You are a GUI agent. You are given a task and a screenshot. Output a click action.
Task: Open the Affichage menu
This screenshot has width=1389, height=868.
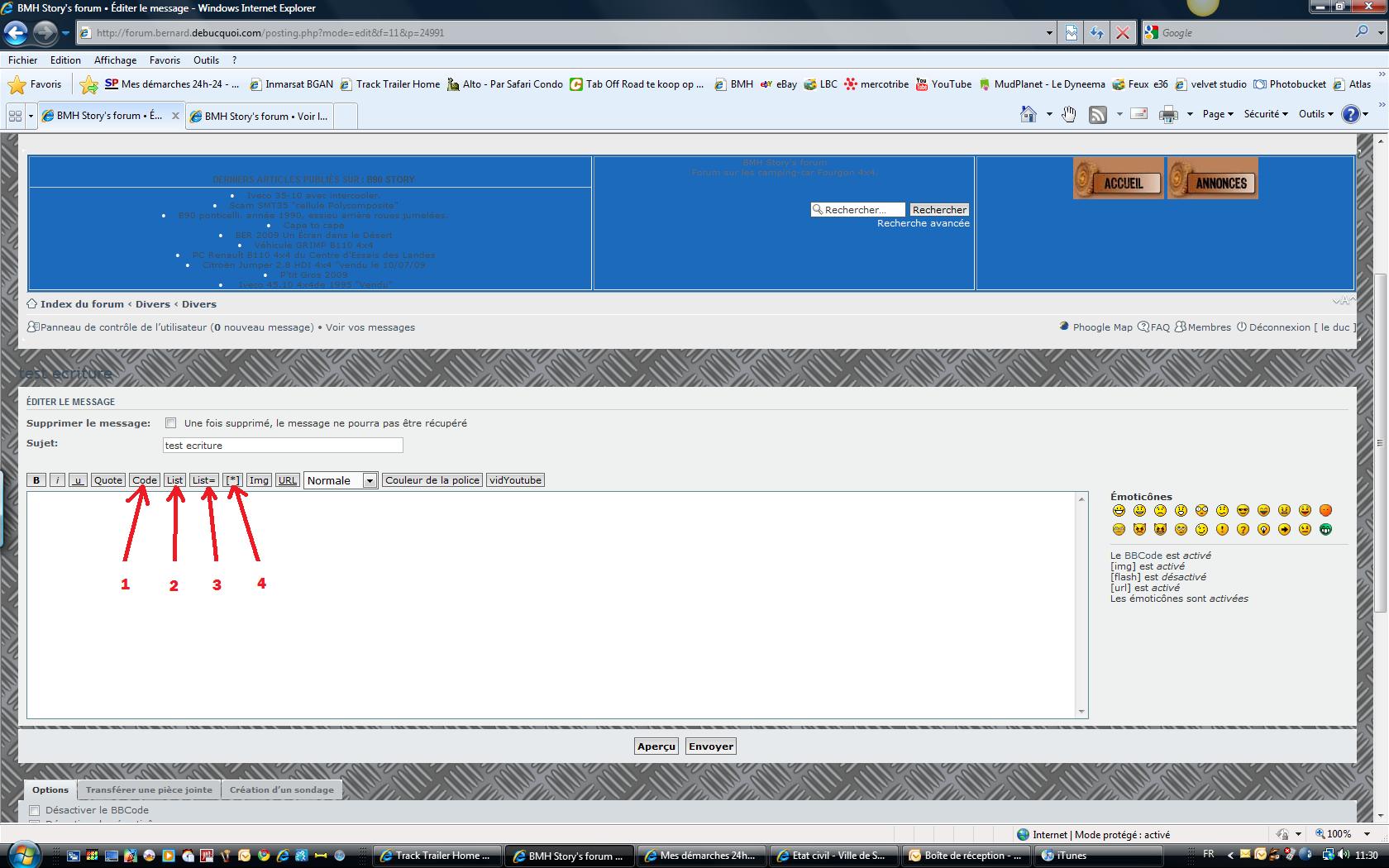(115, 60)
